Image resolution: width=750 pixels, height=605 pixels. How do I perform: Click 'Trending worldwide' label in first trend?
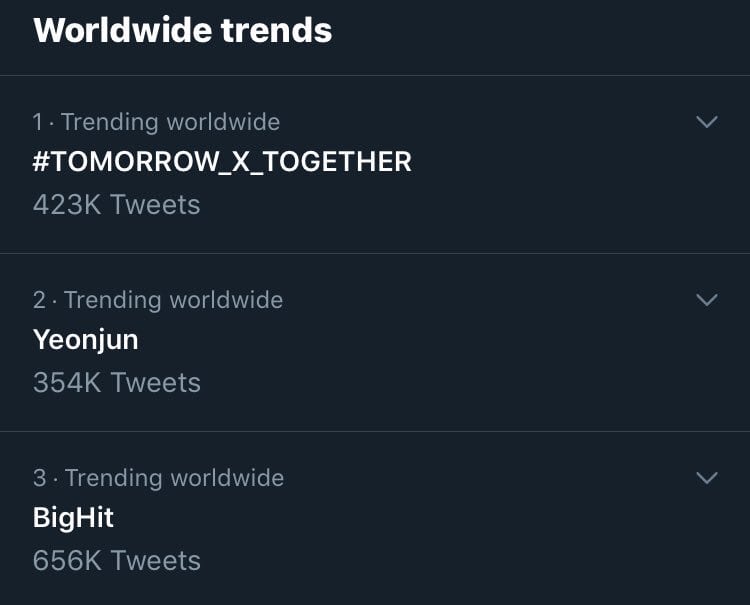(170, 122)
